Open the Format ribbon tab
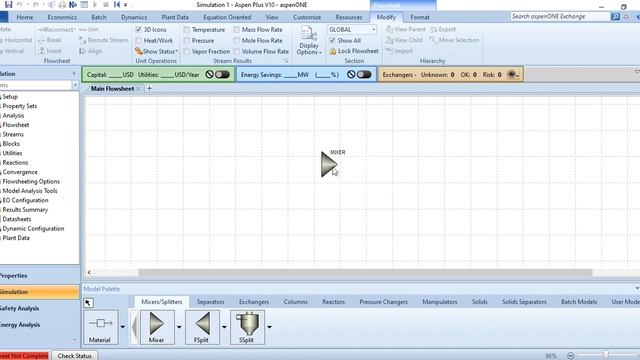640x360 pixels. coord(420,17)
